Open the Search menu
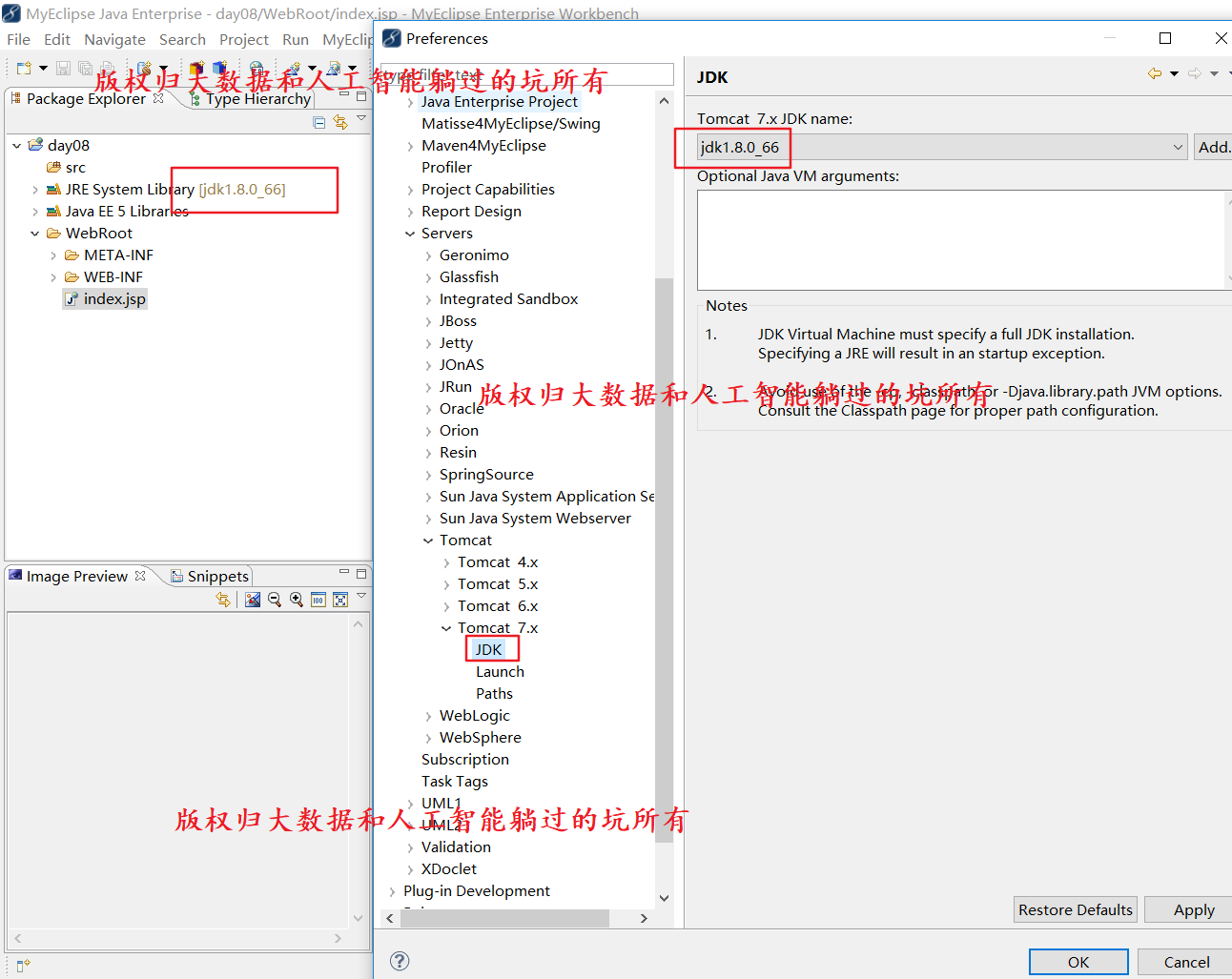Screen dimensions: 1232x979 click(x=182, y=40)
